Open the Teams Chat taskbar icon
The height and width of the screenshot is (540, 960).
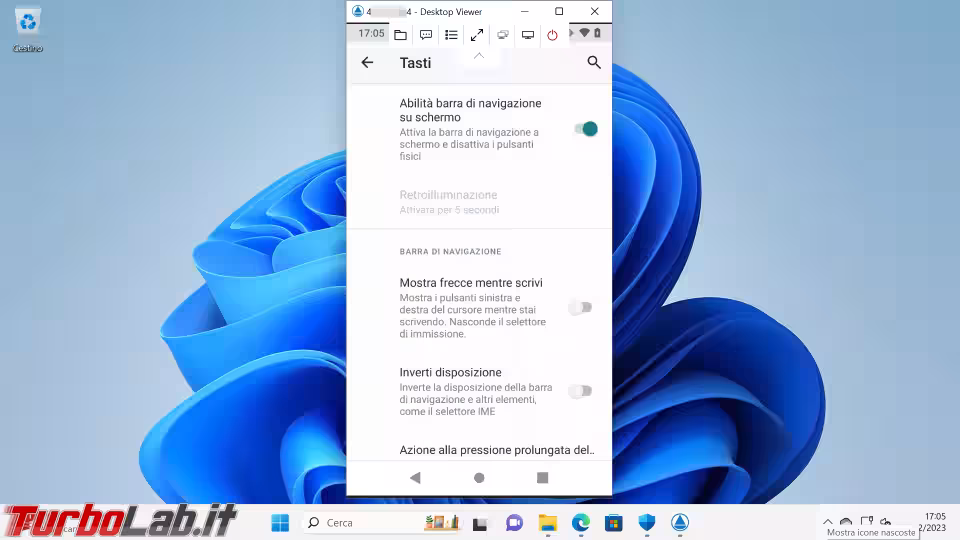(x=514, y=523)
